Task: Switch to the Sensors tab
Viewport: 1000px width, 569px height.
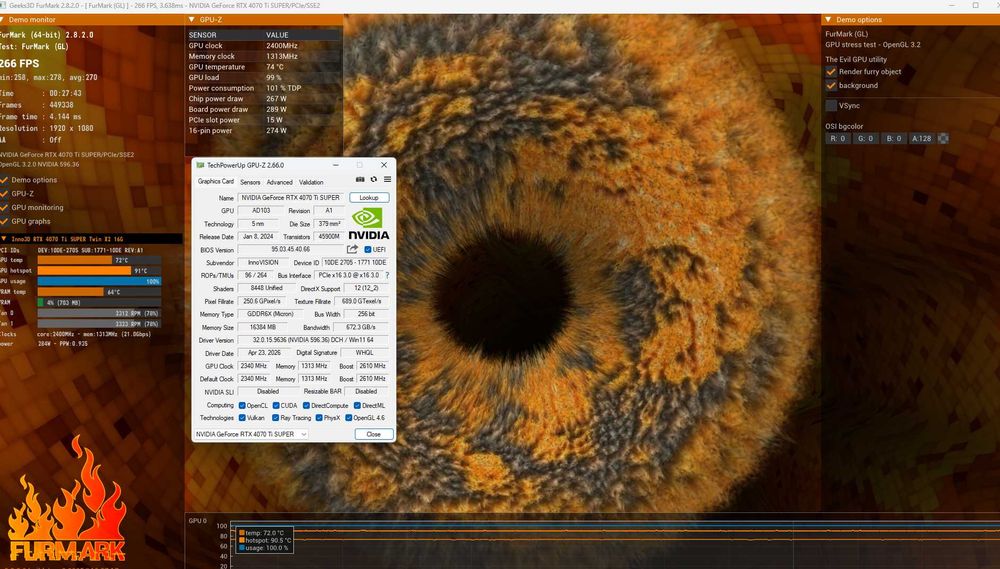Action: tap(250, 182)
